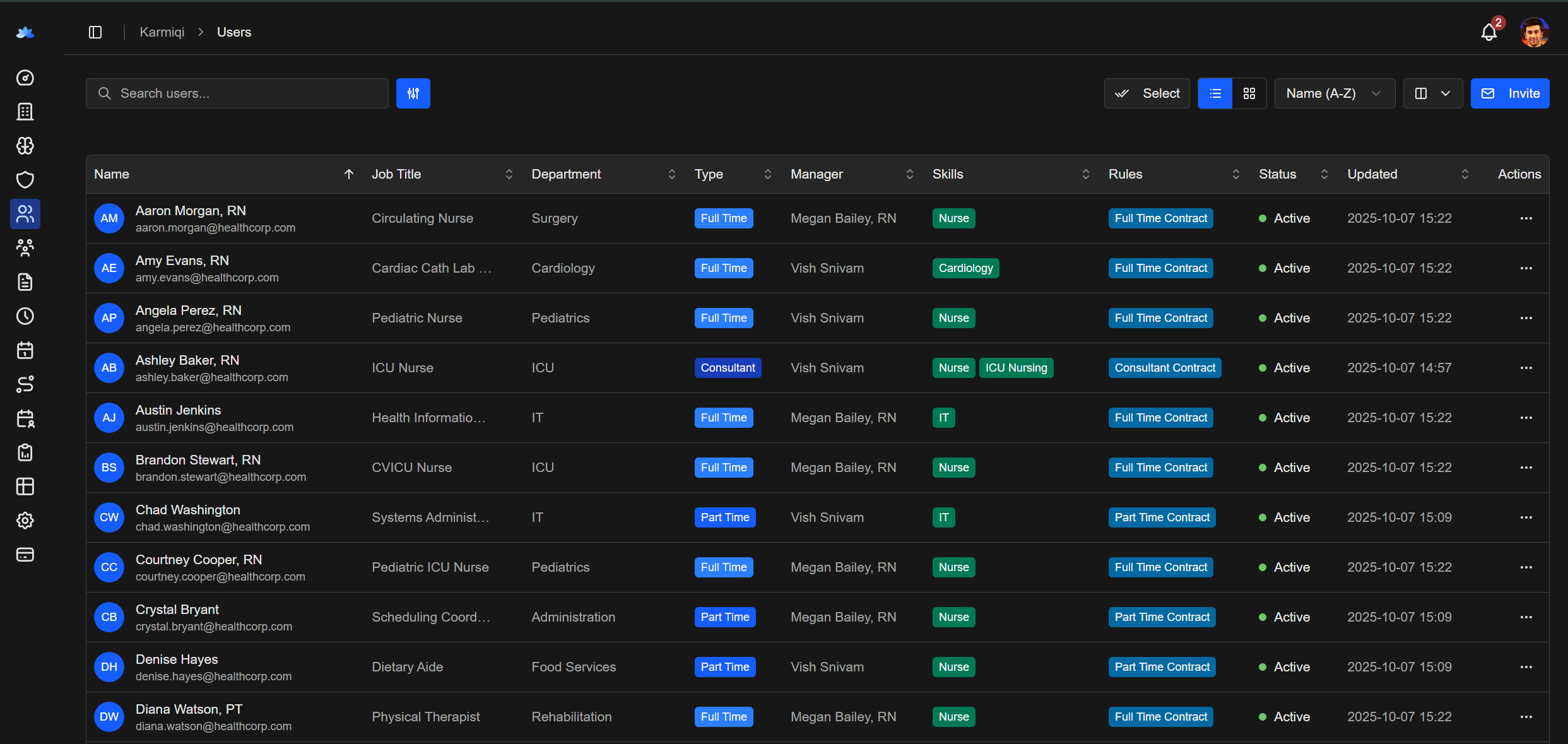Open actions menu for Chad Washington

coord(1526,517)
